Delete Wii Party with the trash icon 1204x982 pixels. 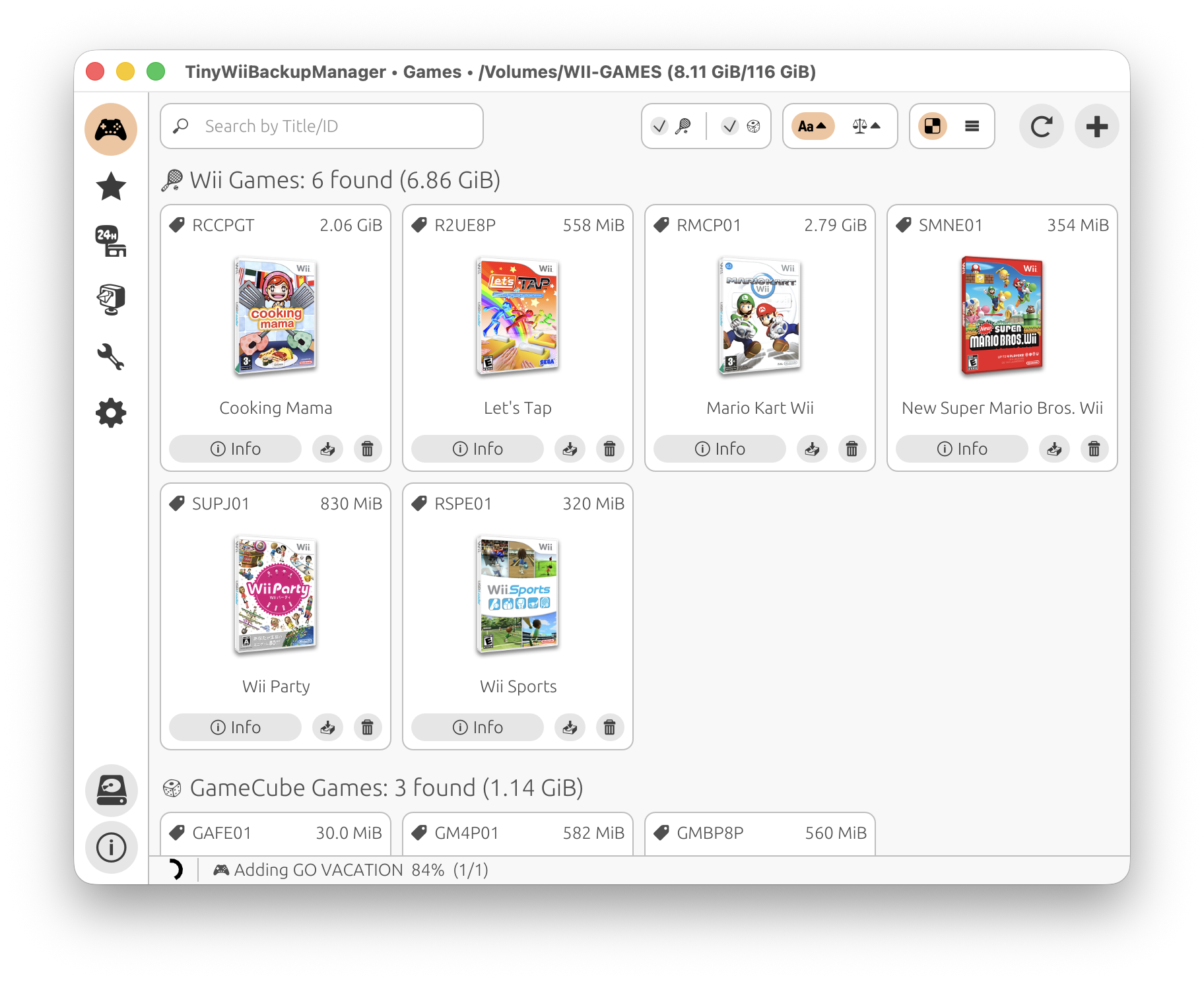click(x=368, y=727)
